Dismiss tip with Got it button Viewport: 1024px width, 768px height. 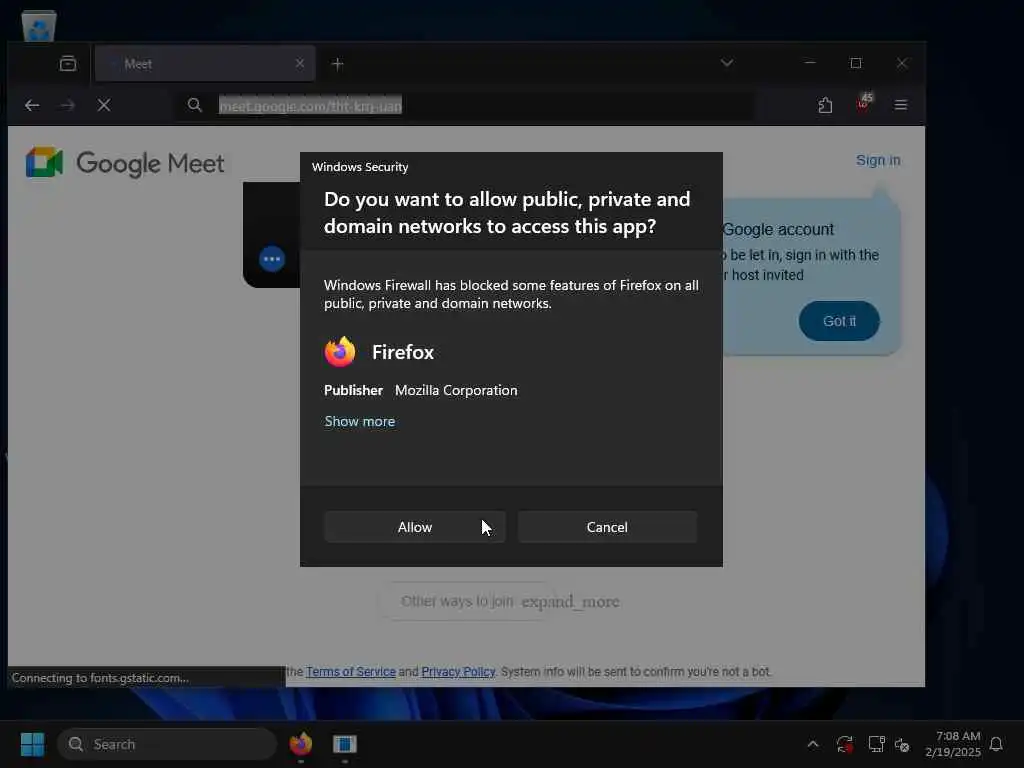839,321
